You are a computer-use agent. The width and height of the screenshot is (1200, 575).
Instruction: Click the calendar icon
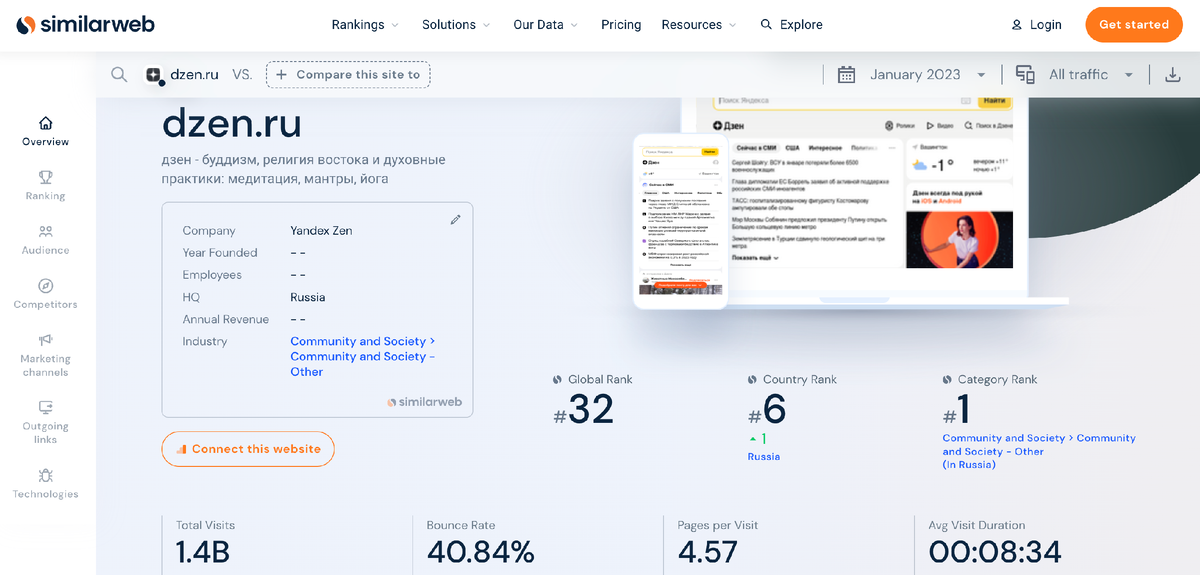coord(846,75)
